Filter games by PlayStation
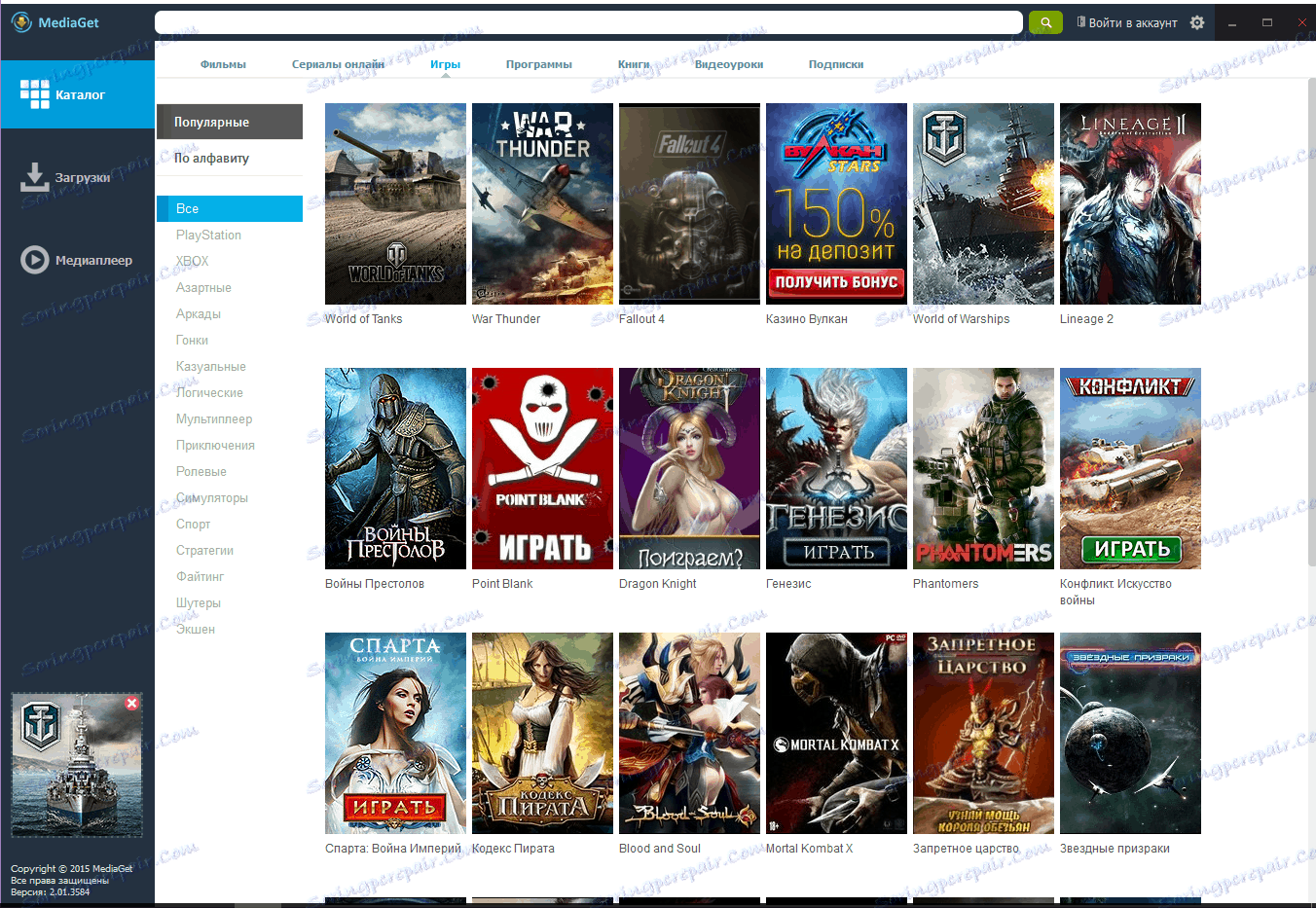 tap(208, 235)
